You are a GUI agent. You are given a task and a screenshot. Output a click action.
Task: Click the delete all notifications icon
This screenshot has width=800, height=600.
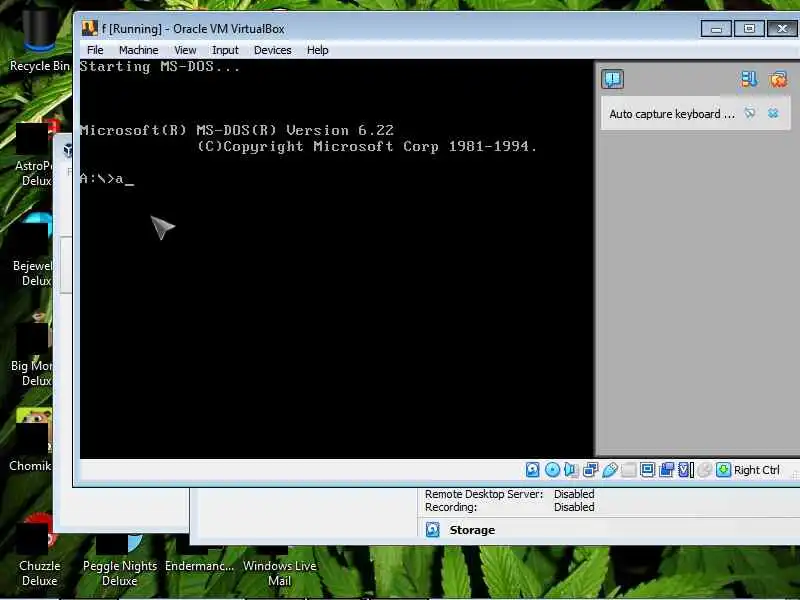click(x=778, y=79)
